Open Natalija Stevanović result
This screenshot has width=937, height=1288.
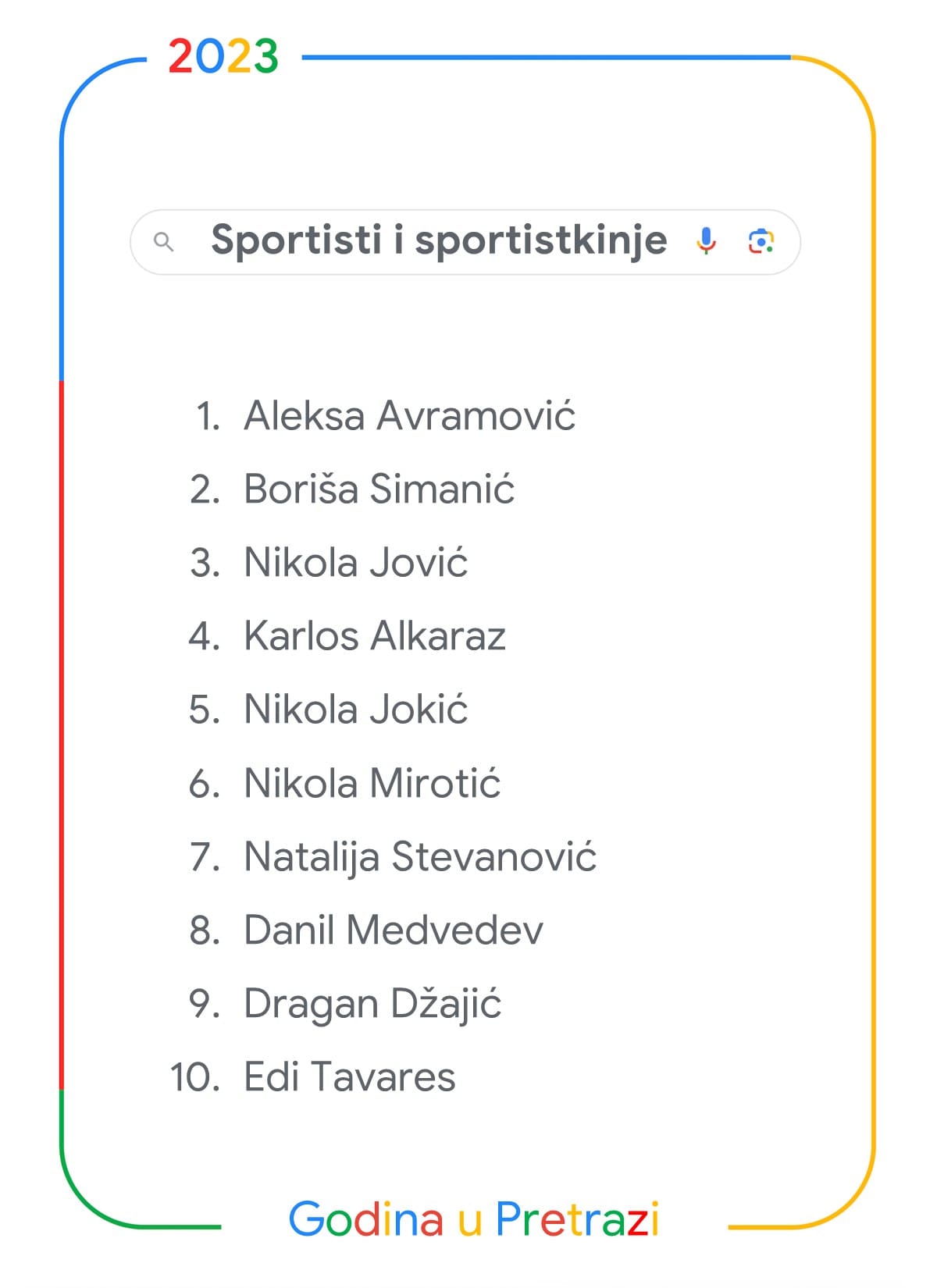click(x=420, y=856)
